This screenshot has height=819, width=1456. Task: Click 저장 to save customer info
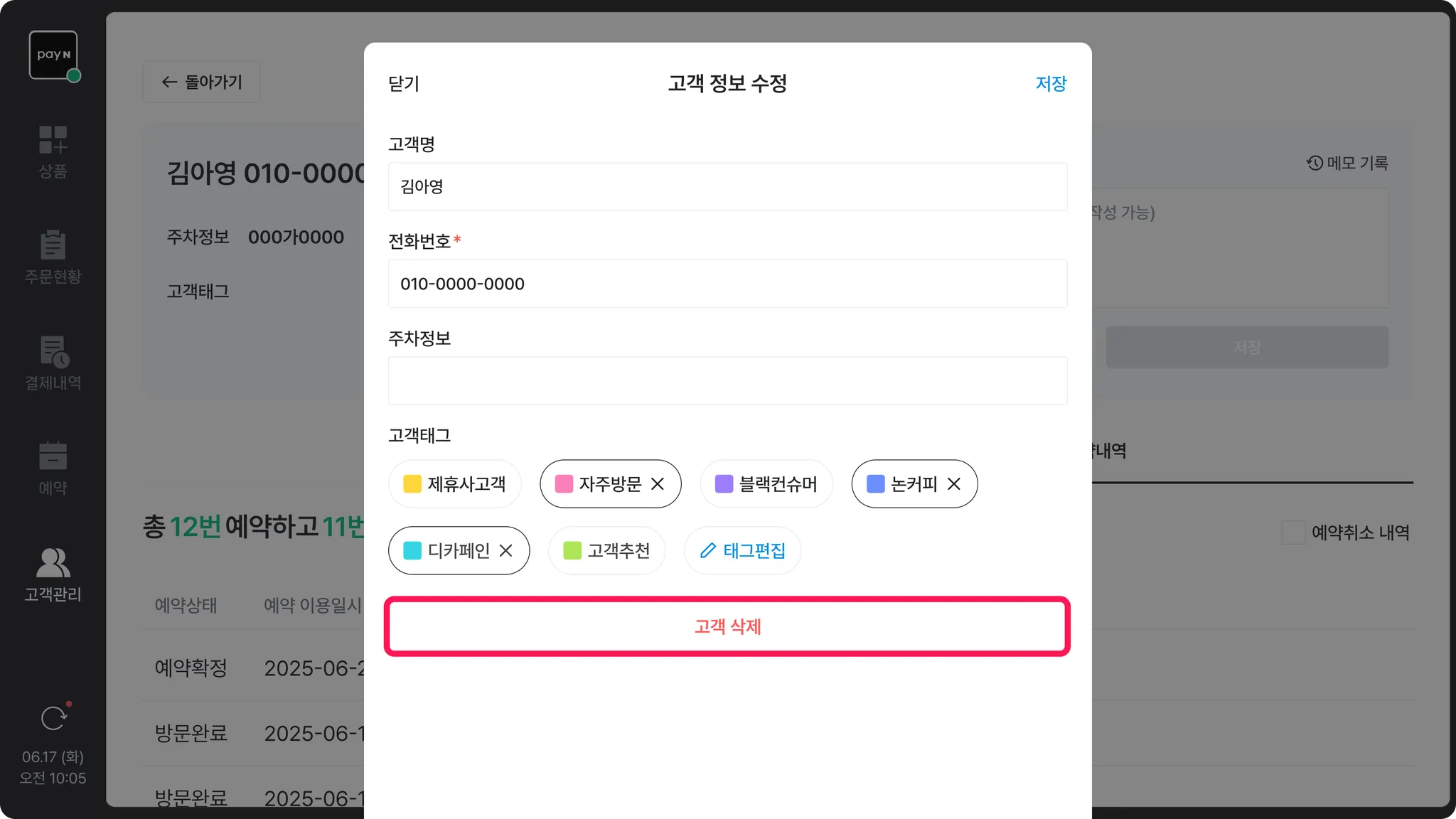click(1051, 84)
